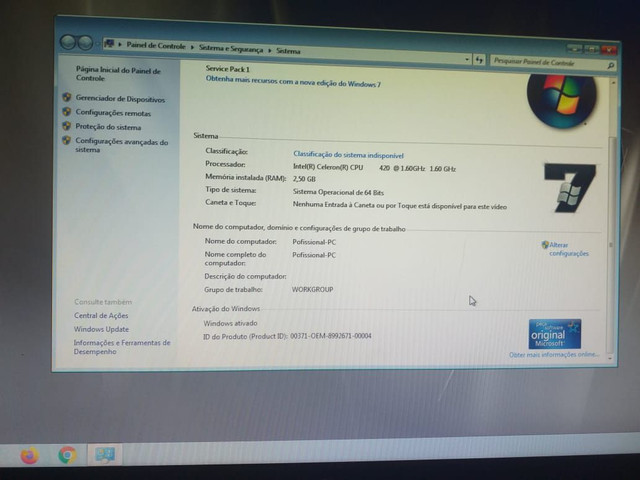The width and height of the screenshot is (640, 480).
Task: Click the 2,50 GB memory value
Action: click(x=304, y=179)
